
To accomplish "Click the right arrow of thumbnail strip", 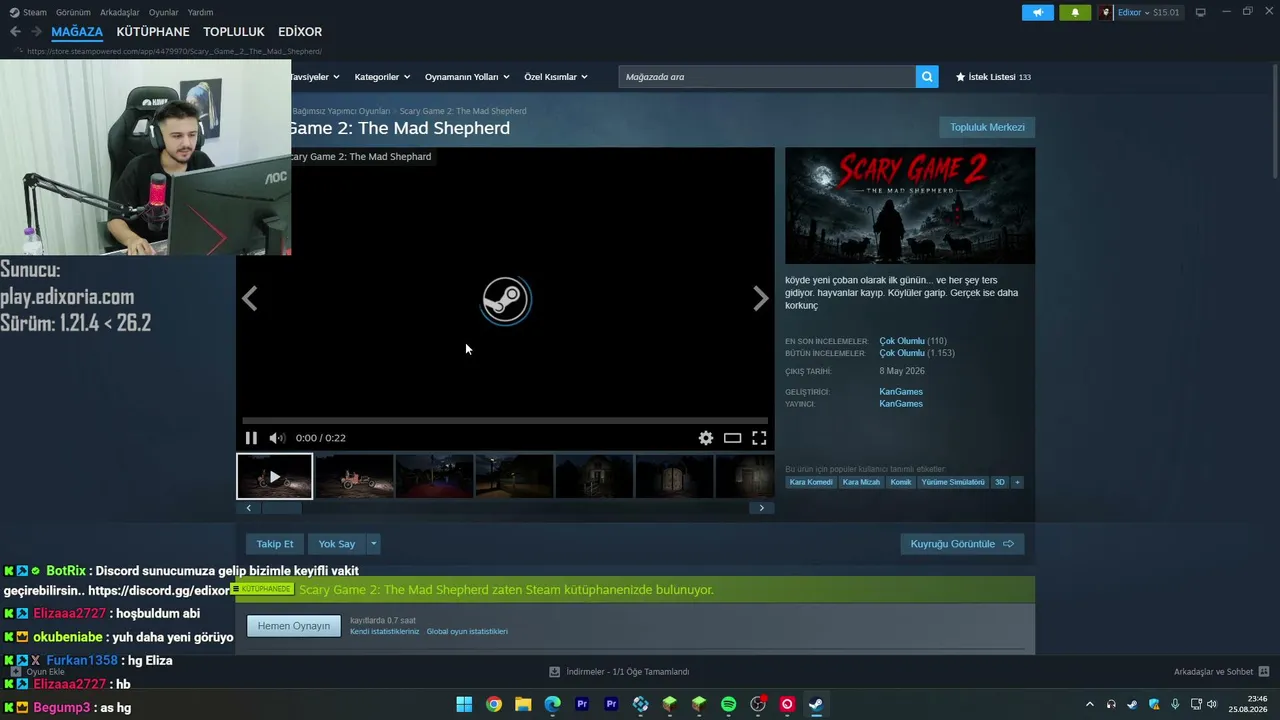I will [761, 508].
